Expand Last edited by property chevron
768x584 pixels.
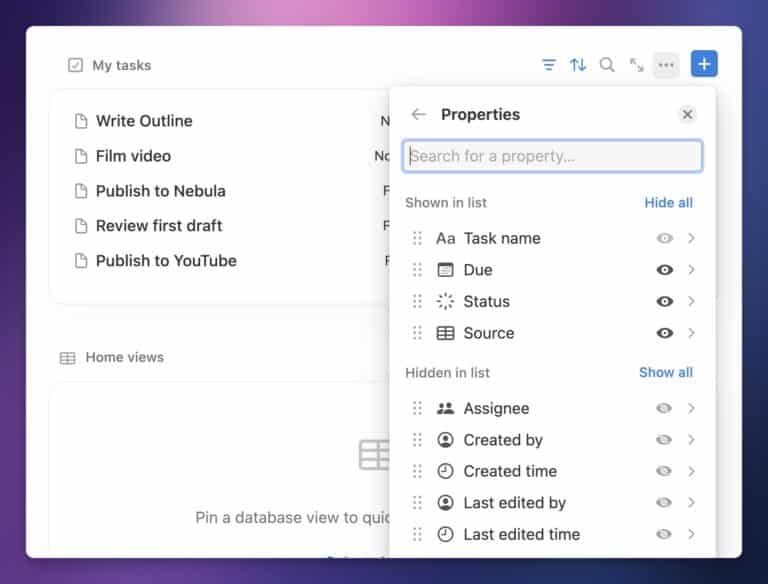691,503
